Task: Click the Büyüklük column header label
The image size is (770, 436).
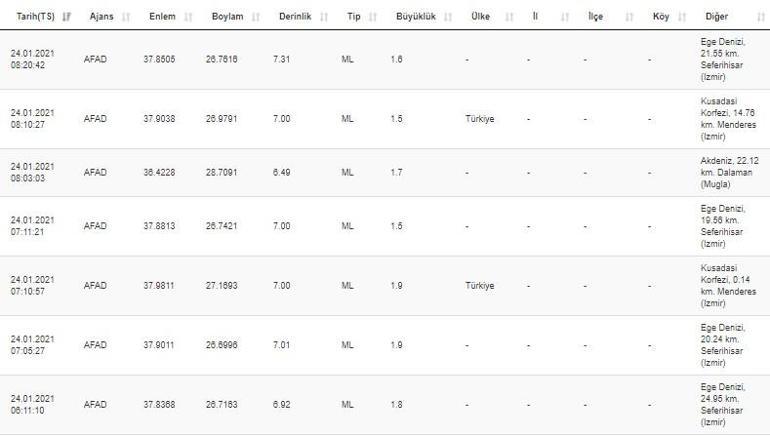Action: pyautogui.click(x=413, y=17)
